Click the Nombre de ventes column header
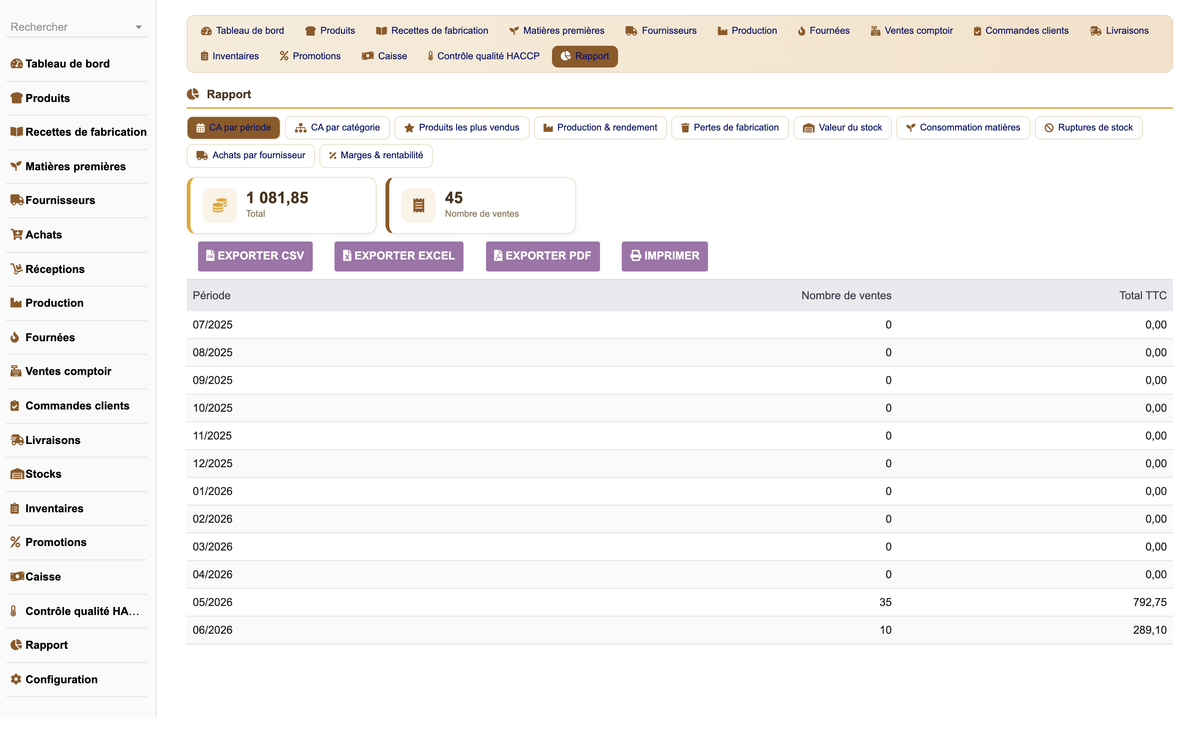The height and width of the screenshot is (741, 1200). pos(846,296)
